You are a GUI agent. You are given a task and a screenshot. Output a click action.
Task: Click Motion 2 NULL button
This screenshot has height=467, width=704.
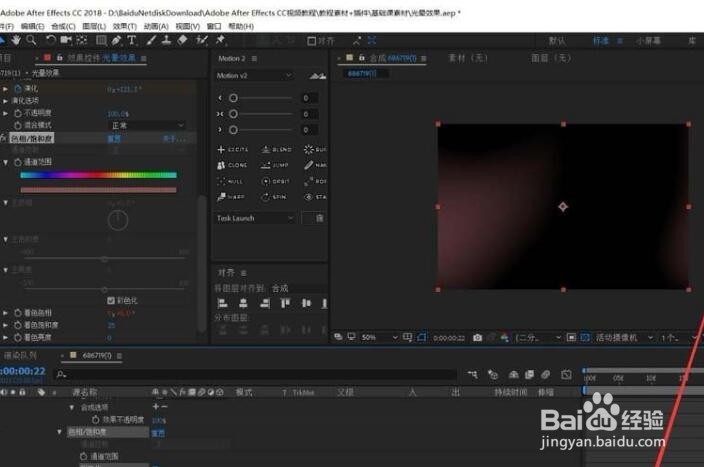pos(230,181)
